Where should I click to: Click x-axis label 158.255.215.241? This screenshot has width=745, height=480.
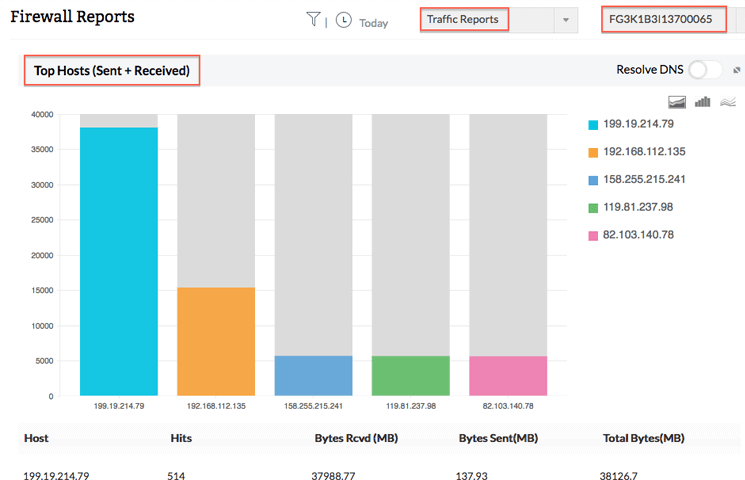click(x=314, y=406)
